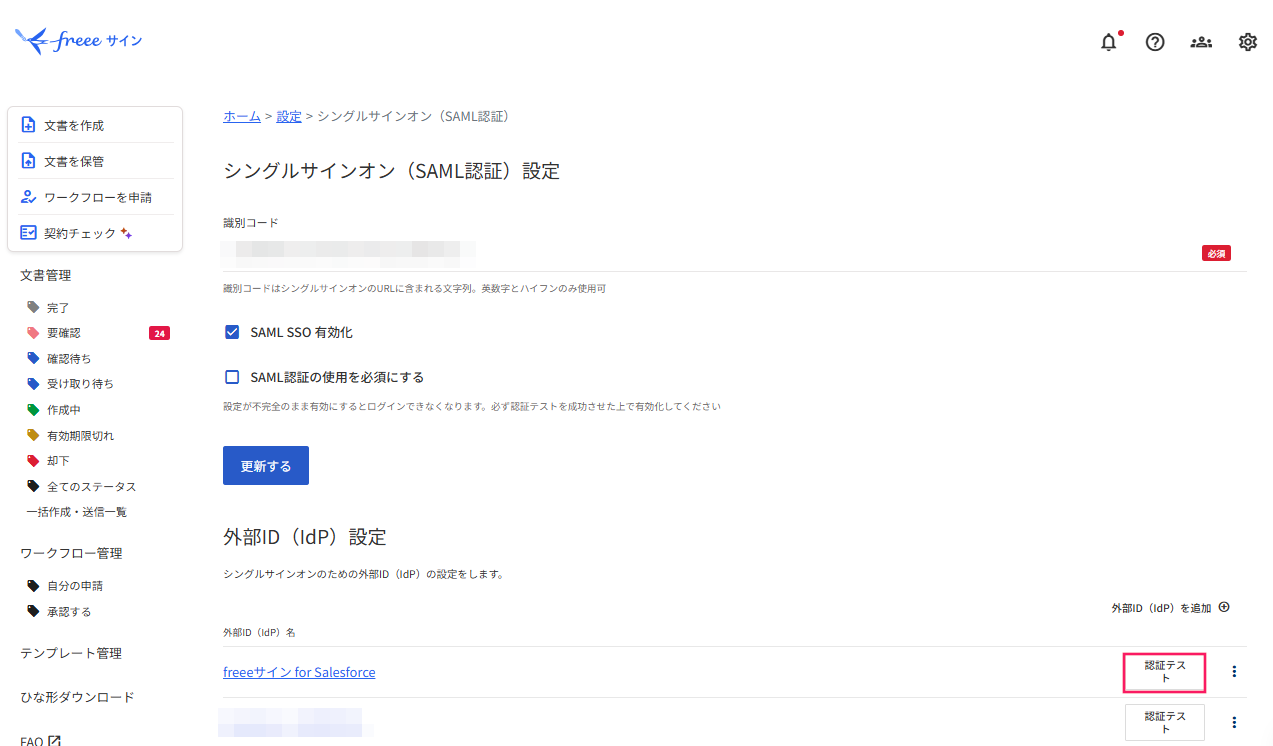Click the 文書管理 section heading
The height and width of the screenshot is (746, 1273).
(46, 275)
